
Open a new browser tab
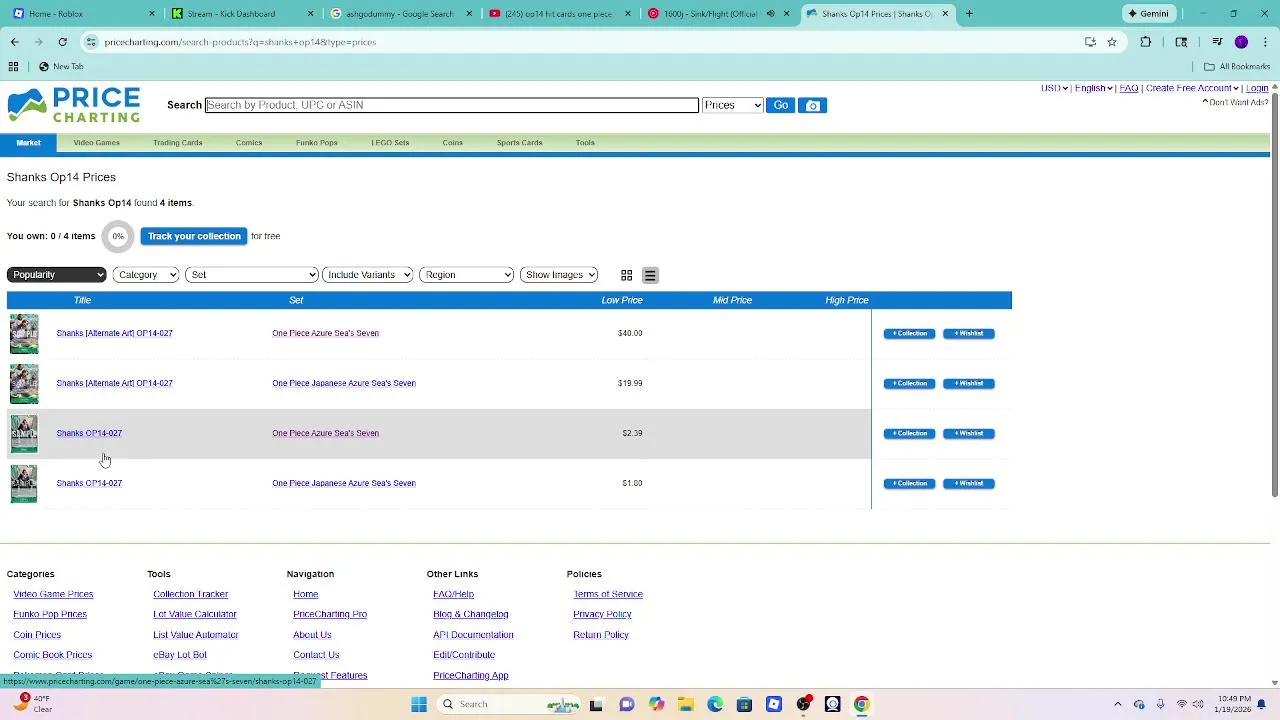pyautogui.click(x=969, y=14)
